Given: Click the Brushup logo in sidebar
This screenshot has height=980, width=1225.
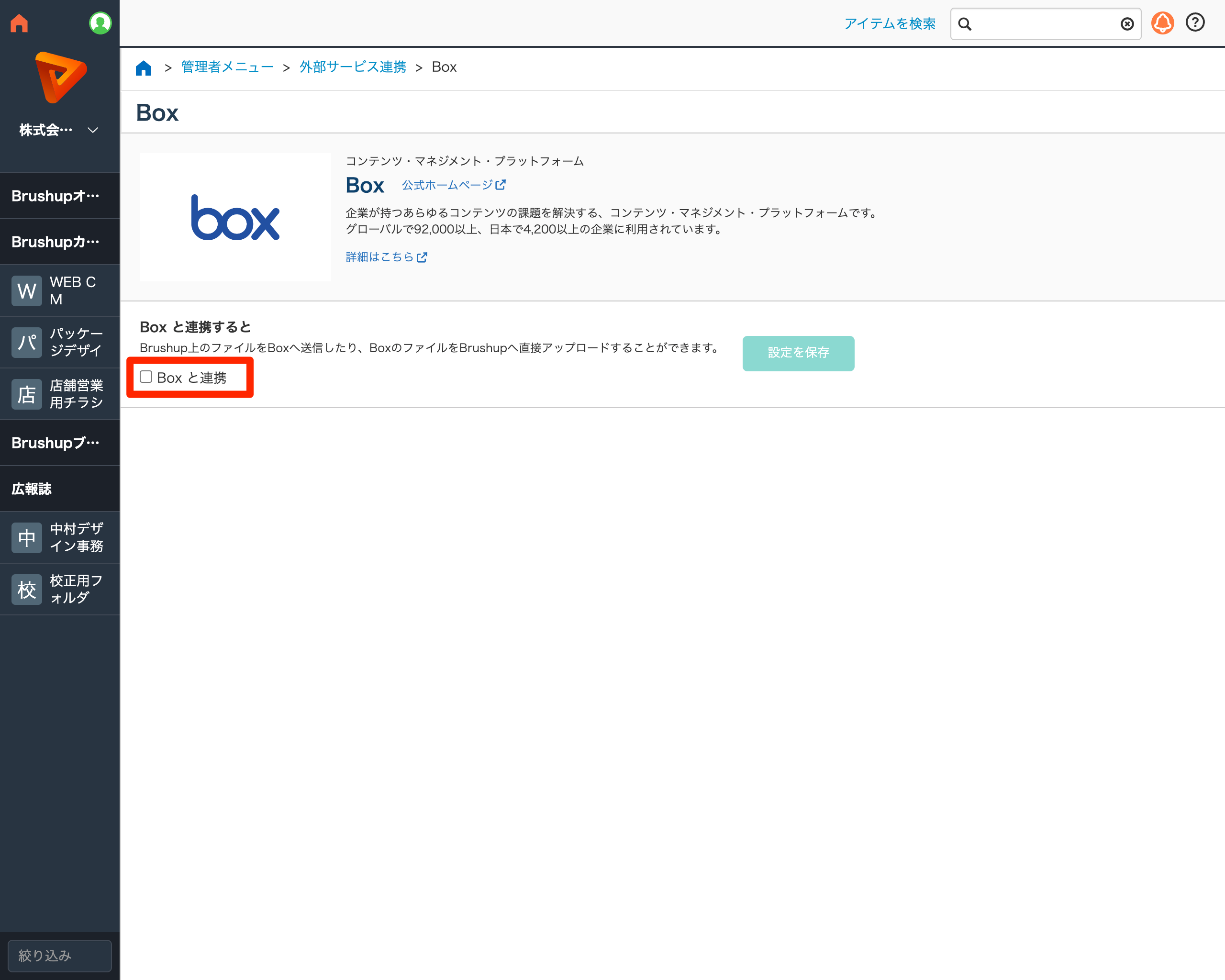Looking at the screenshot, I should (x=61, y=77).
